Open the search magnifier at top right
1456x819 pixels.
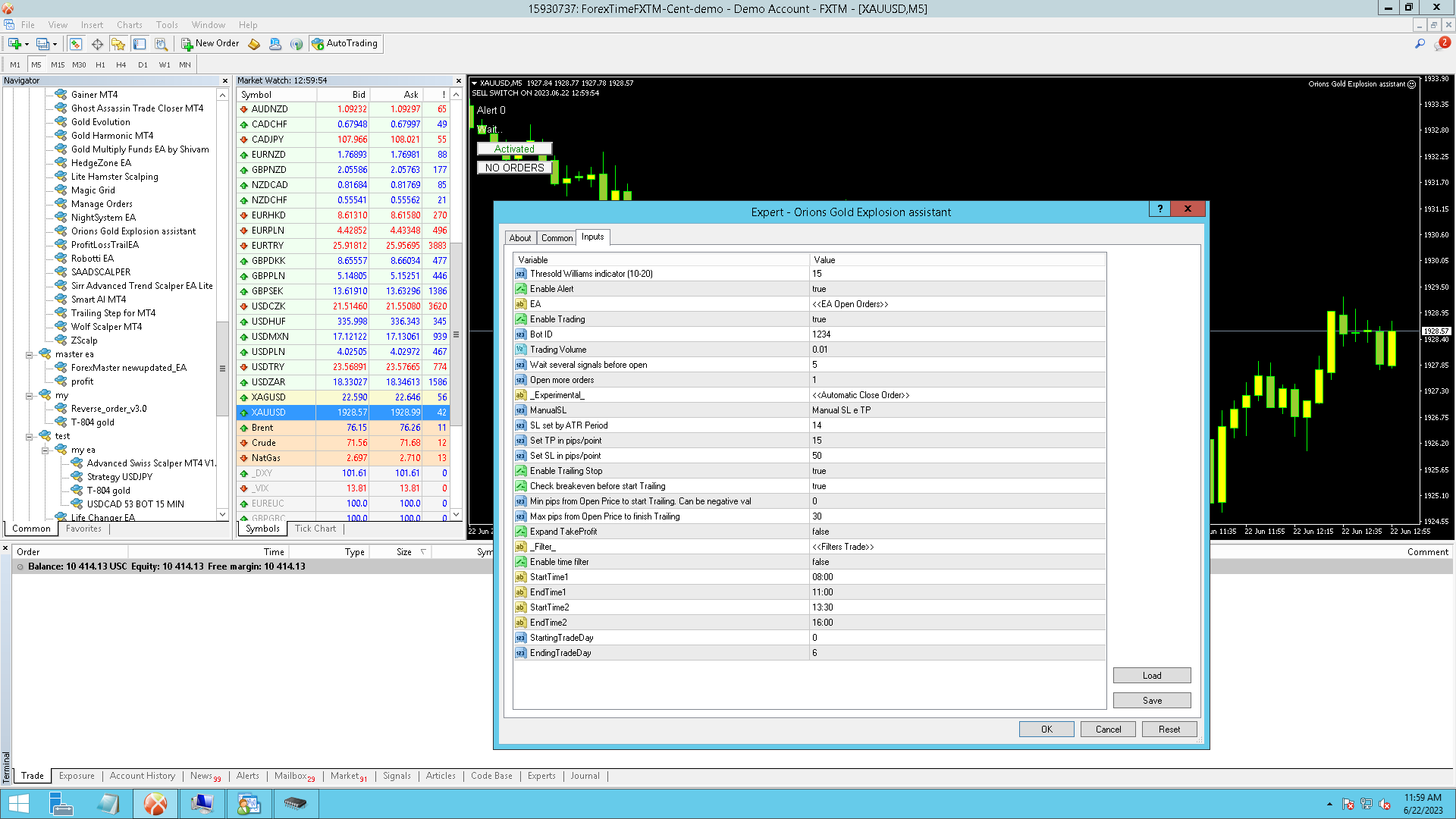coord(1420,44)
